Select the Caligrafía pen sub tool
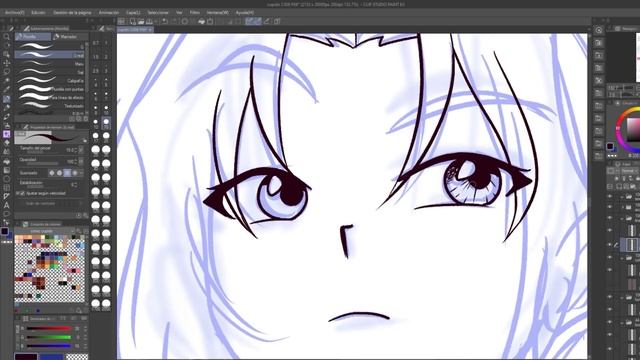The height and width of the screenshot is (360, 640). click(x=50, y=80)
